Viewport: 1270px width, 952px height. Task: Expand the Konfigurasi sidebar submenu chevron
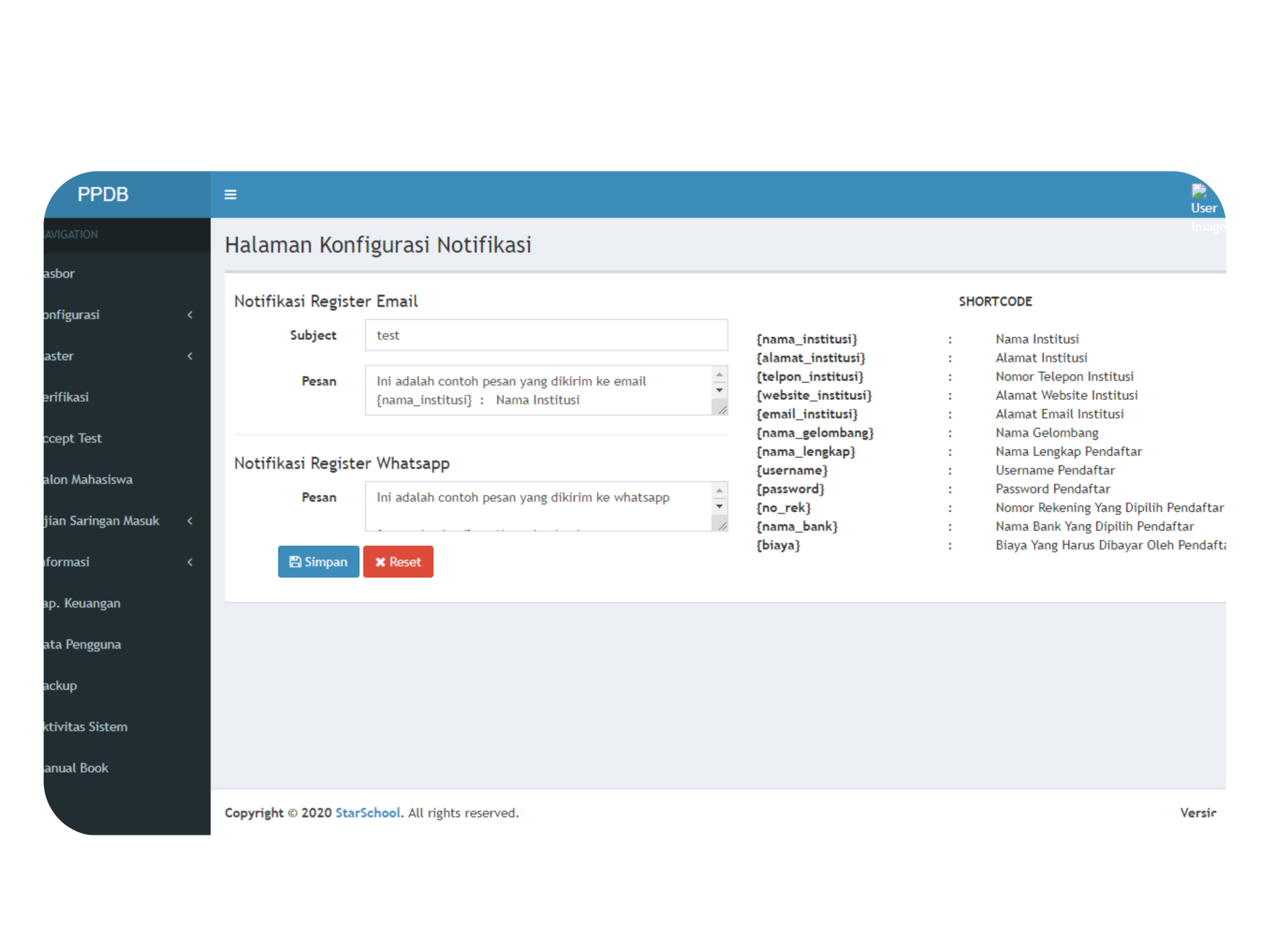click(190, 314)
